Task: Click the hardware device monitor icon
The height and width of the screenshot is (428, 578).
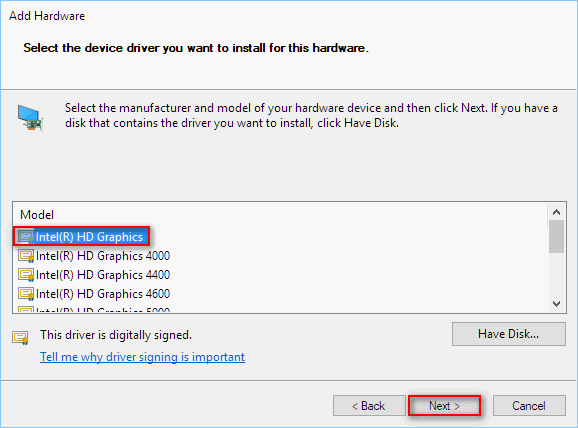Action: (30, 118)
